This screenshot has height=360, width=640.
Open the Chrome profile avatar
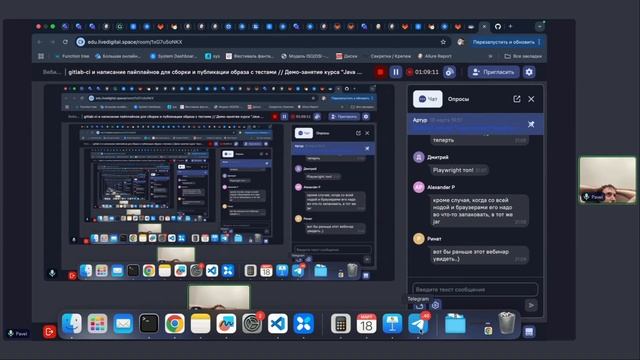461,42
